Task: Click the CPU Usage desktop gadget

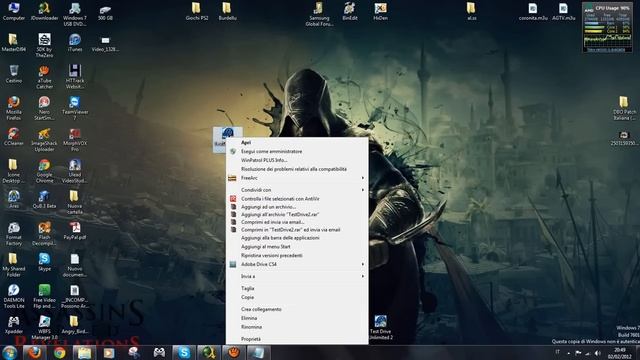Action: point(607,27)
